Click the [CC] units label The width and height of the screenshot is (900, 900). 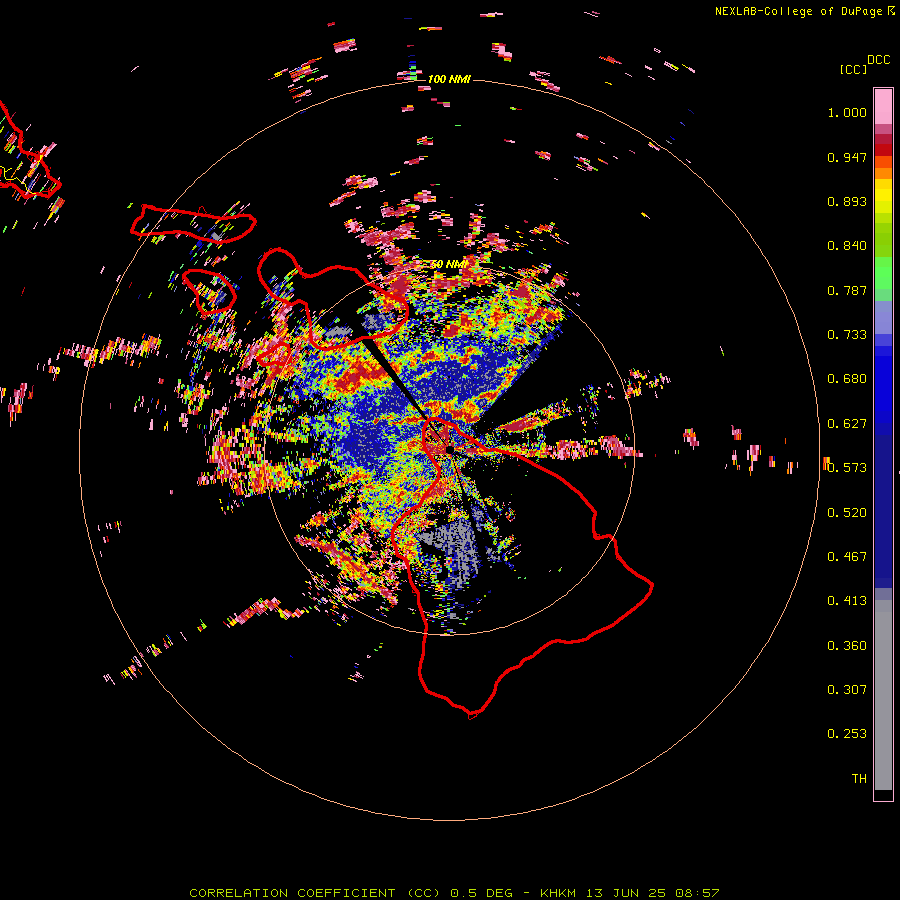pos(853,69)
